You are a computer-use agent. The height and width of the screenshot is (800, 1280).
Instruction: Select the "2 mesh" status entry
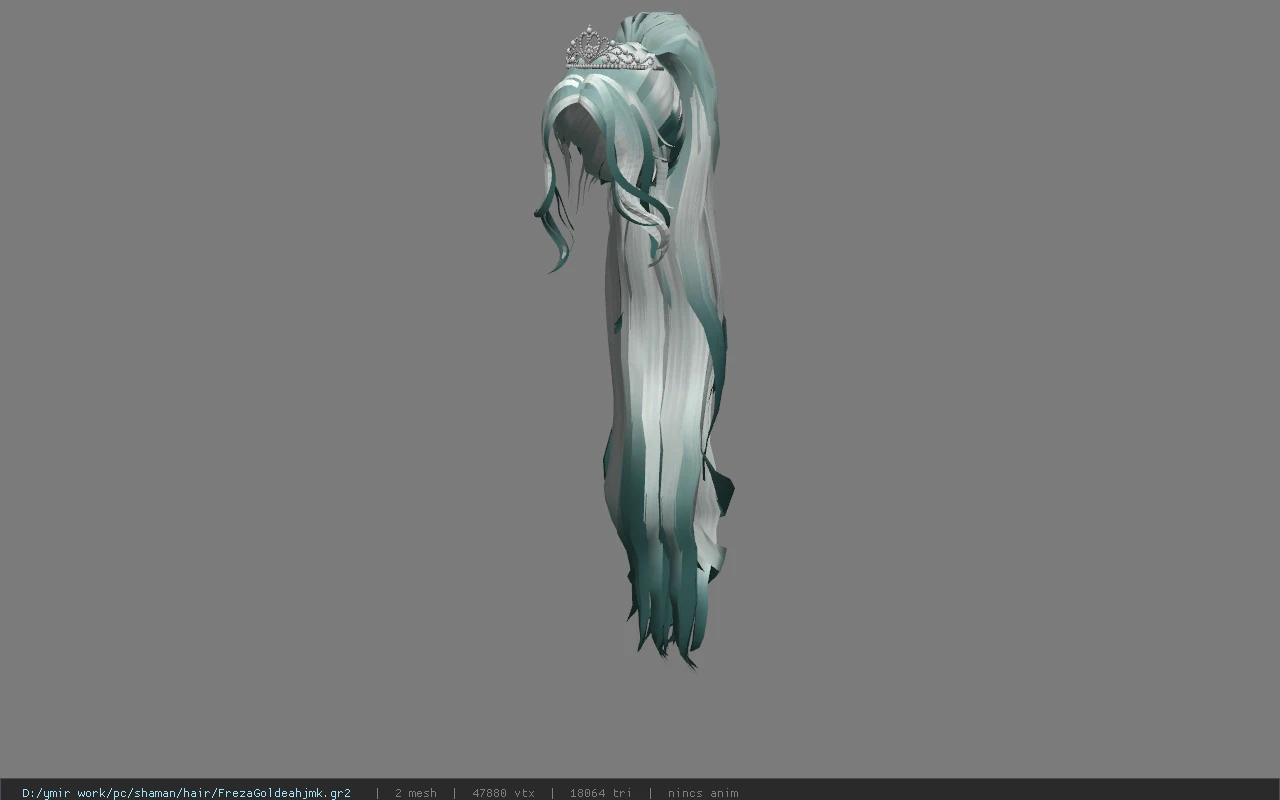click(415, 793)
